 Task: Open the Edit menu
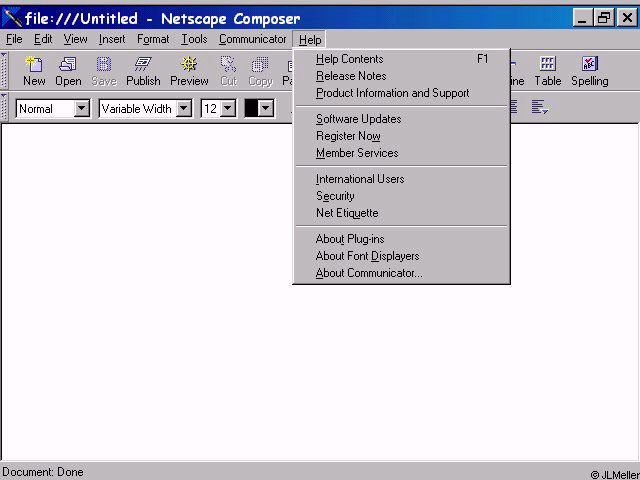[43, 39]
